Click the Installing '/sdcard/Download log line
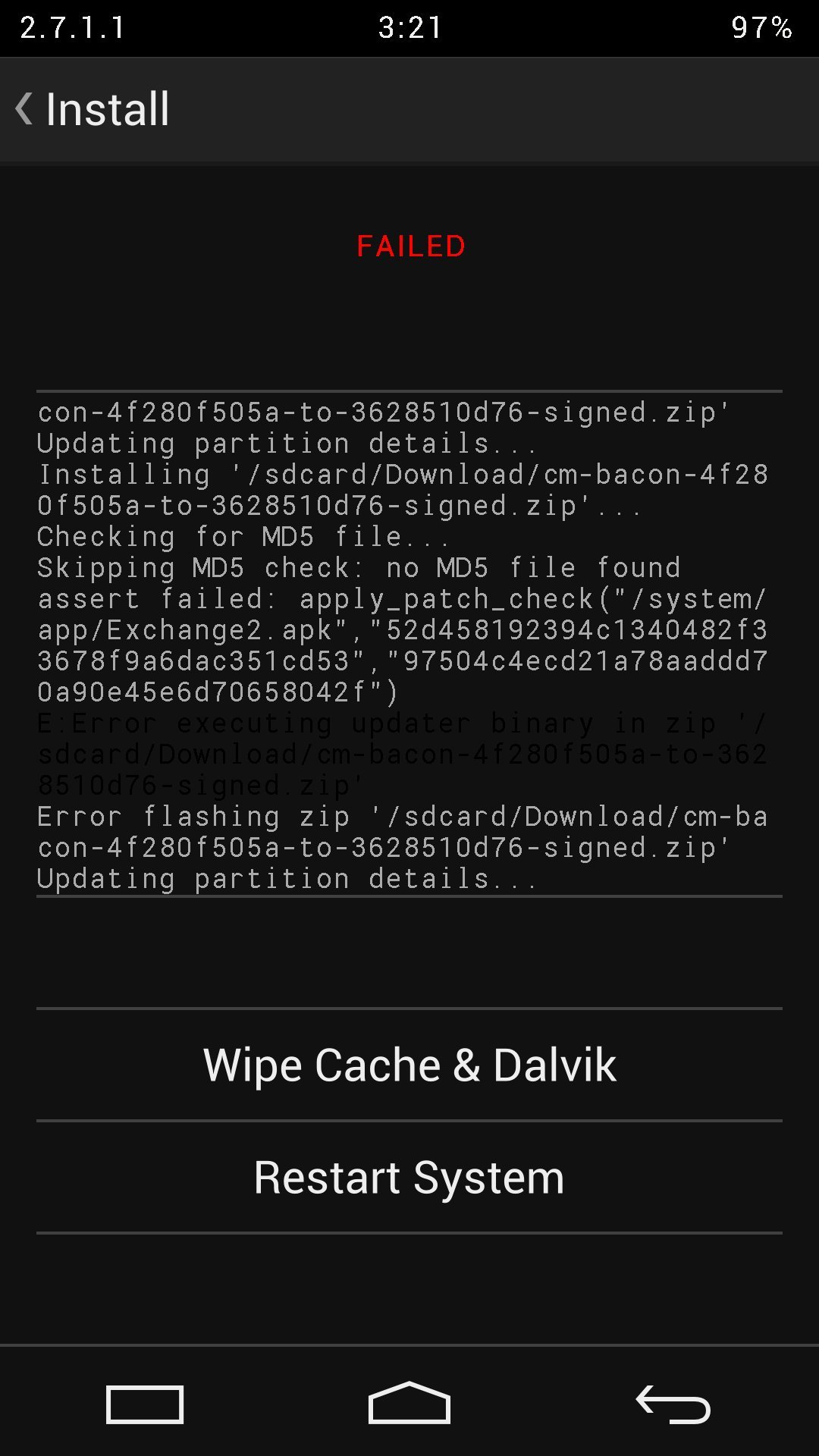Viewport: 819px width, 1456px height. (x=403, y=475)
